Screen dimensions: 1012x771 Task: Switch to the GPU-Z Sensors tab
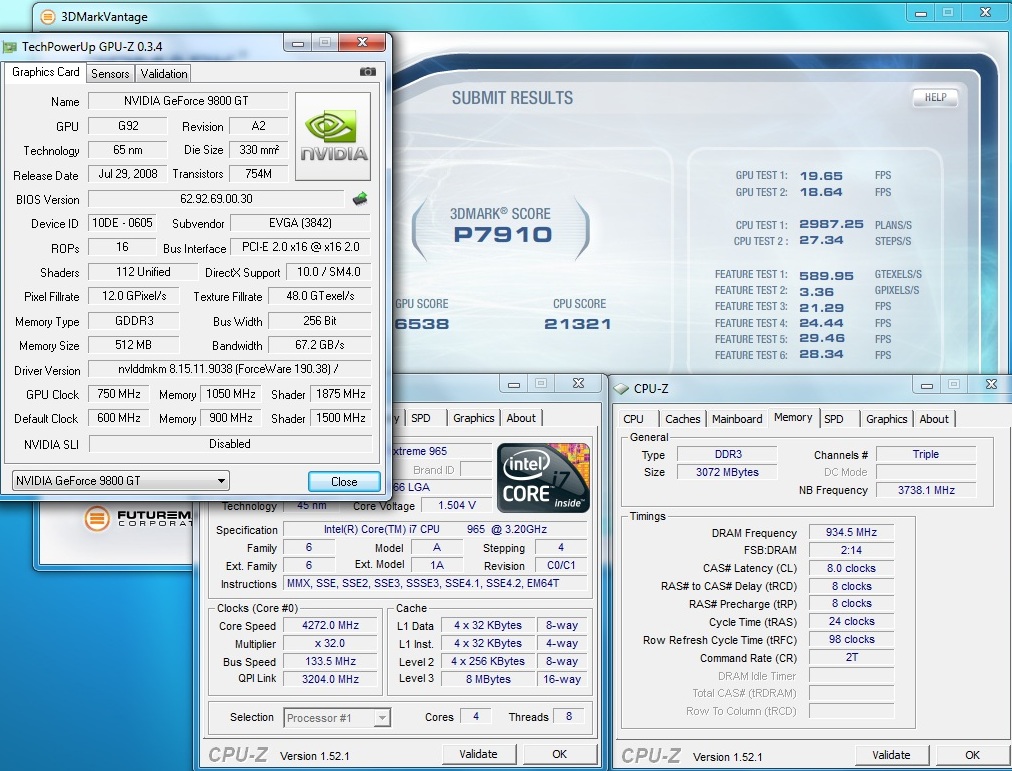coord(110,74)
